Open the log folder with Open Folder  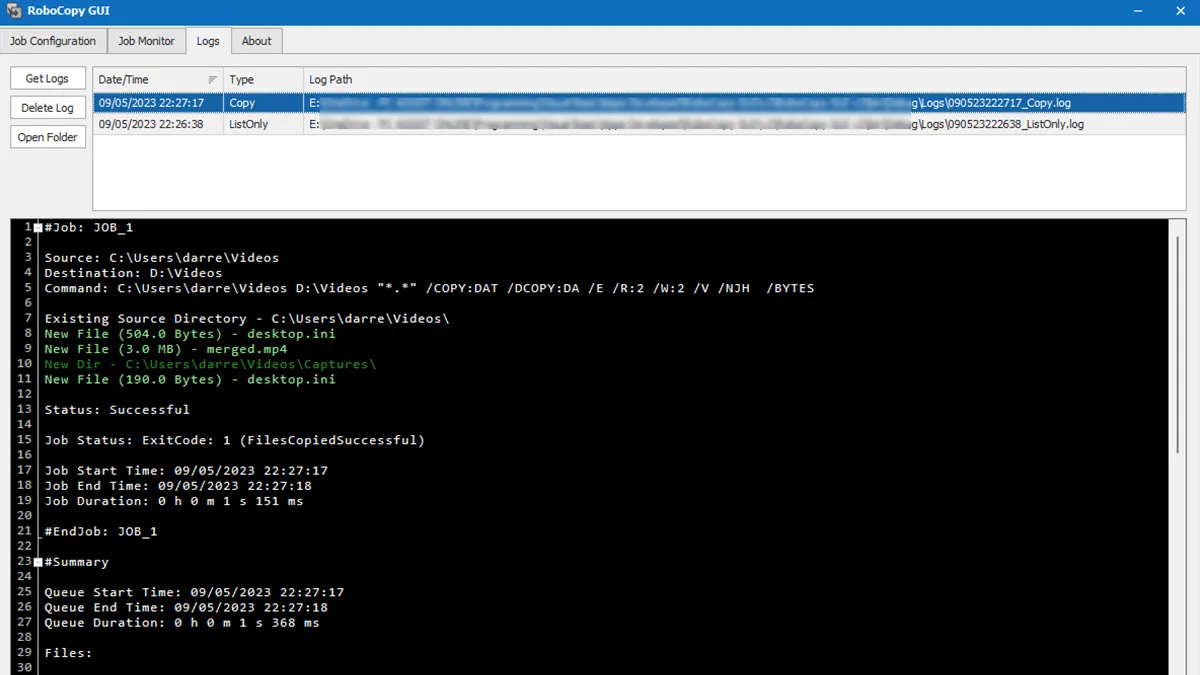coord(48,137)
